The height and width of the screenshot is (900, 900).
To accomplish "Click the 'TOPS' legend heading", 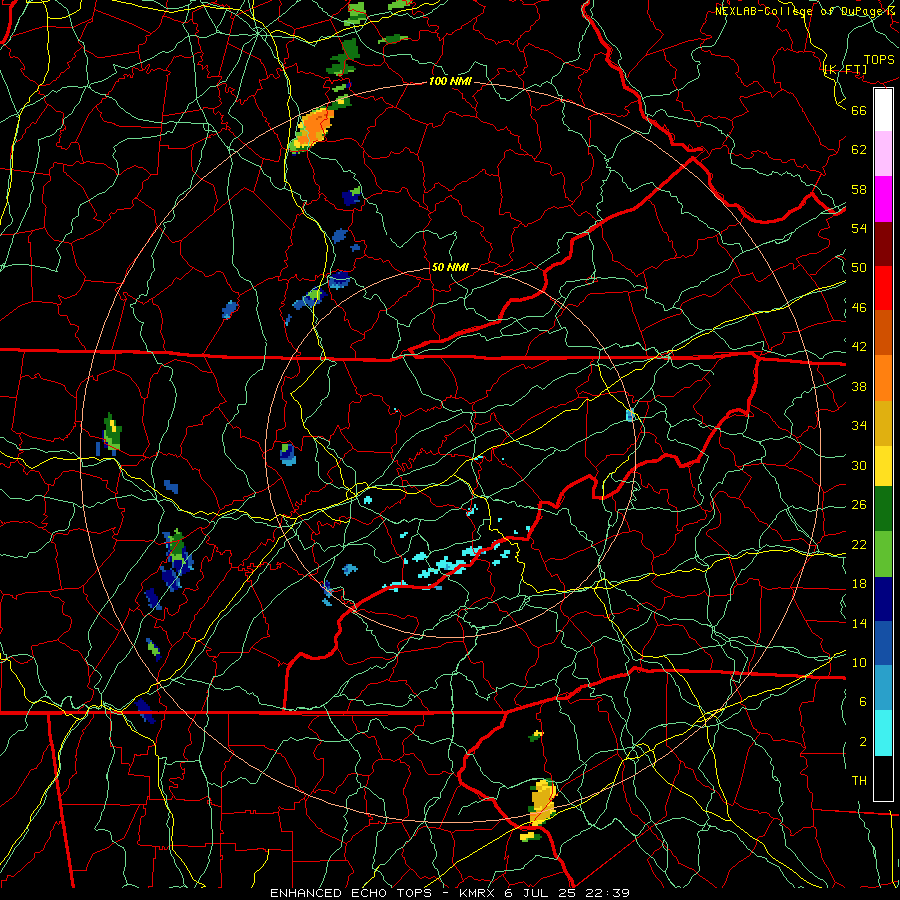I will pyautogui.click(x=879, y=60).
